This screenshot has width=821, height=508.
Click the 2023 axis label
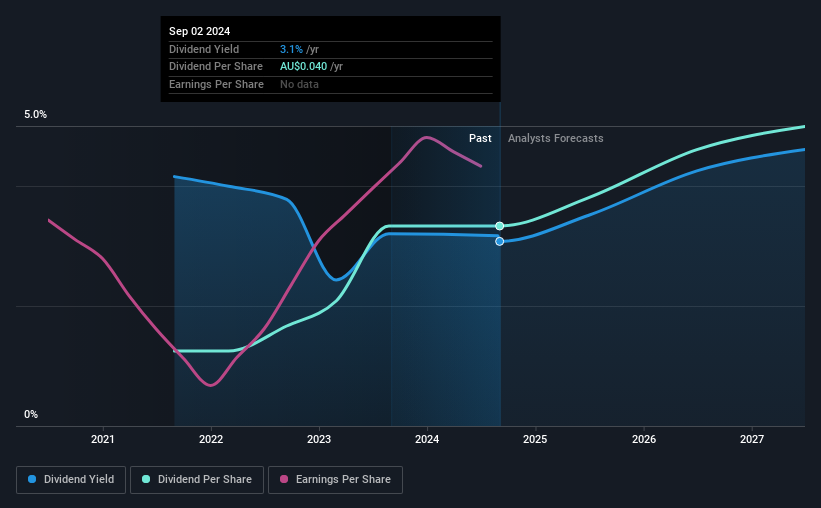tap(319, 439)
